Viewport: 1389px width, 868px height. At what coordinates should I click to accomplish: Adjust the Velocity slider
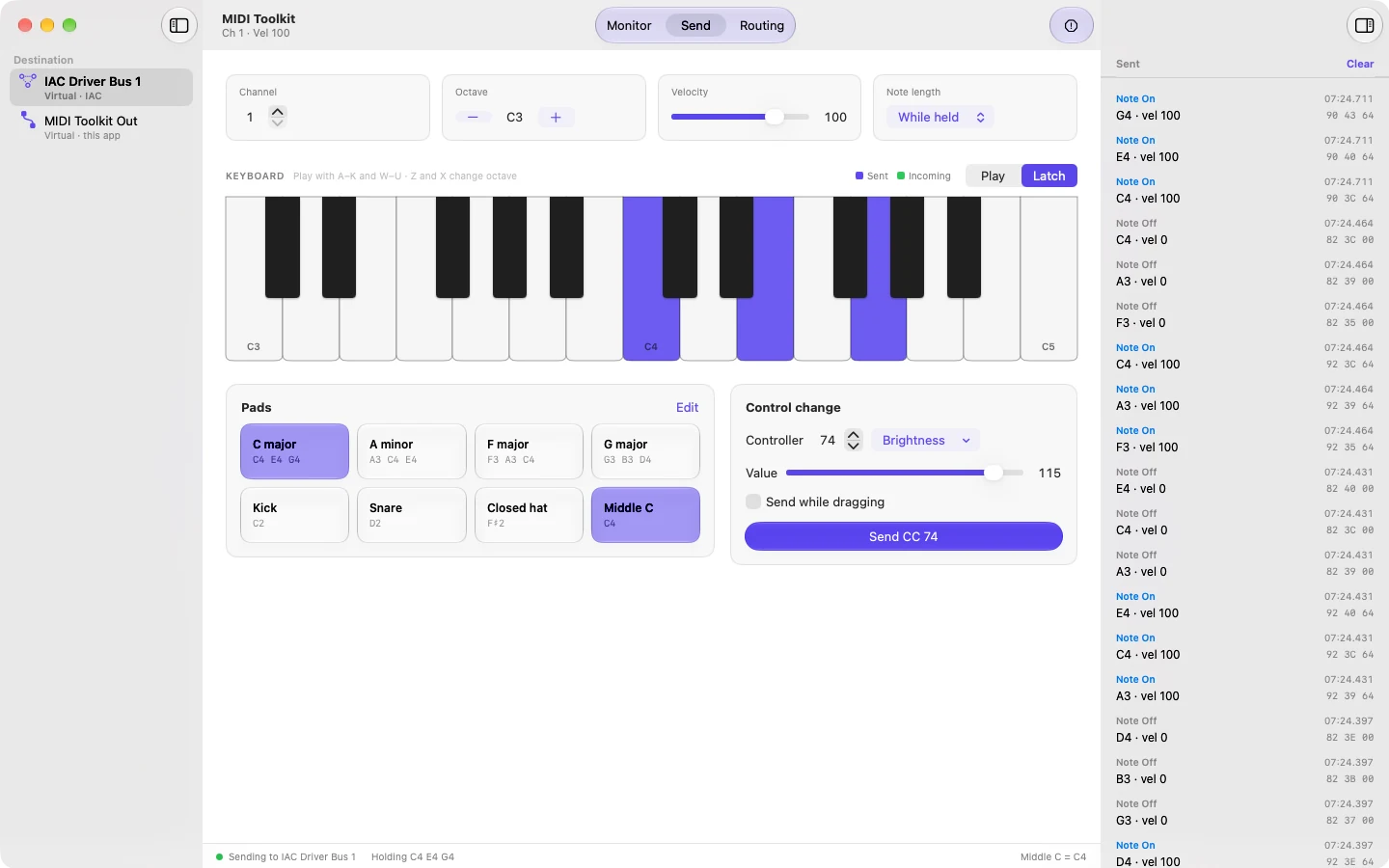tap(740, 117)
